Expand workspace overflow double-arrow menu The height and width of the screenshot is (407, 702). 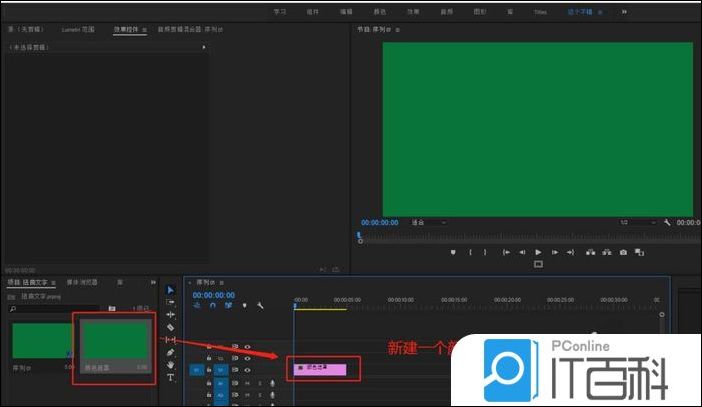(x=624, y=11)
